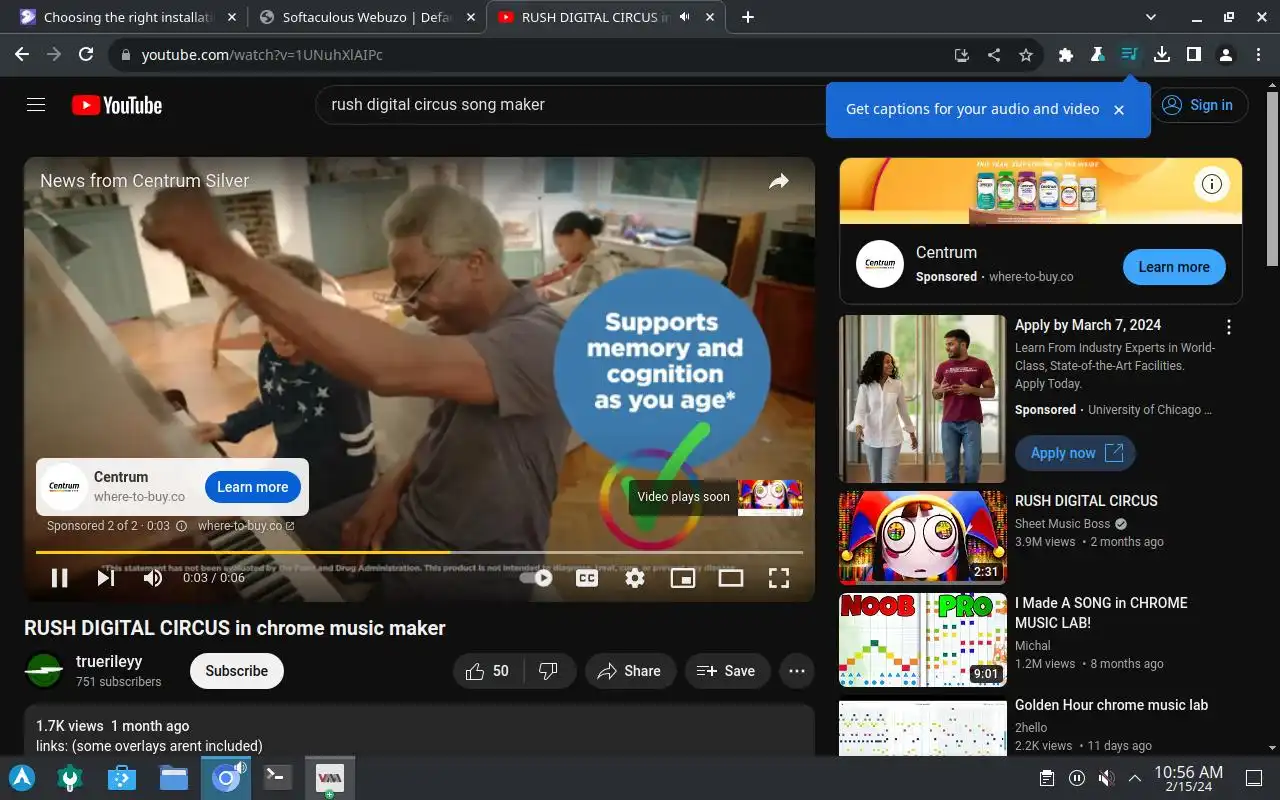Open a new browser tab
Image resolution: width=1280 pixels, height=800 pixels.
tap(748, 17)
